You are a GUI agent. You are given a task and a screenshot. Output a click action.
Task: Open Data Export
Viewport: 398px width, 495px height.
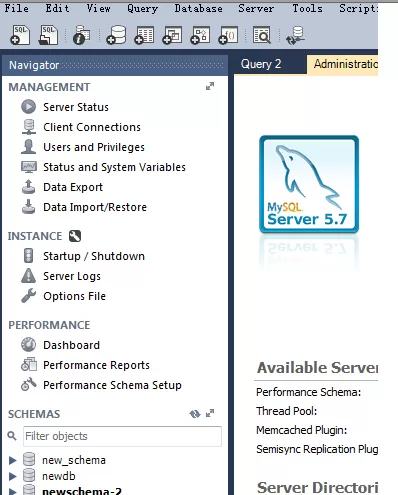click(x=73, y=187)
